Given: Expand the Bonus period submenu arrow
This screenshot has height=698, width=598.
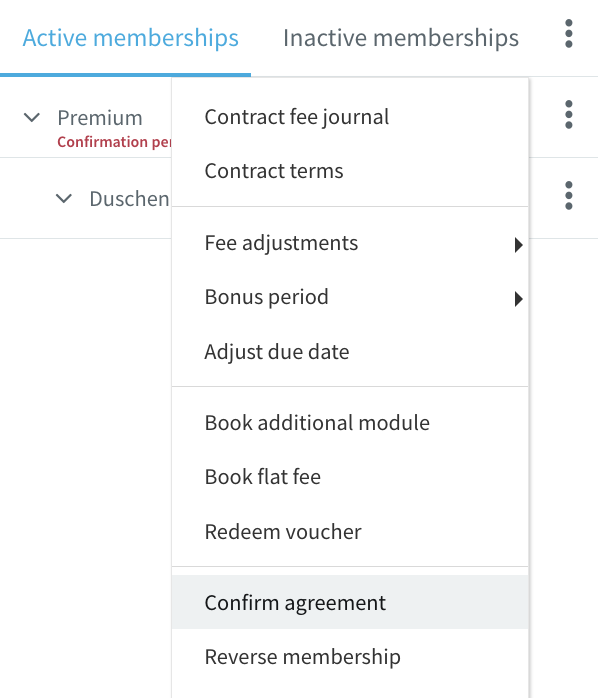Looking at the screenshot, I should point(518,299).
